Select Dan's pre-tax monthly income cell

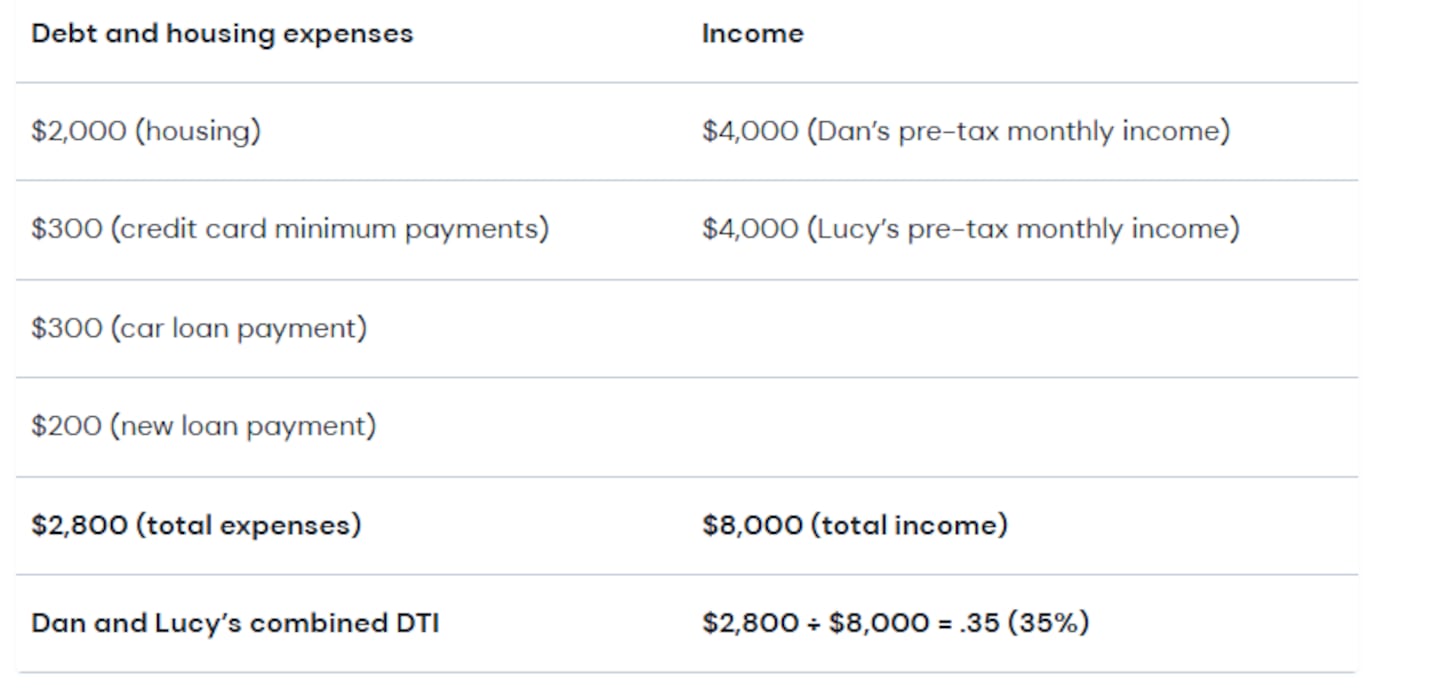tap(965, 131)
